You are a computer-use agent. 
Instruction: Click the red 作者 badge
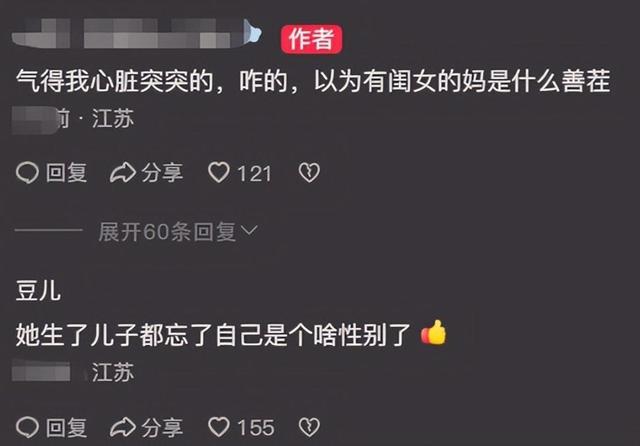311,39
